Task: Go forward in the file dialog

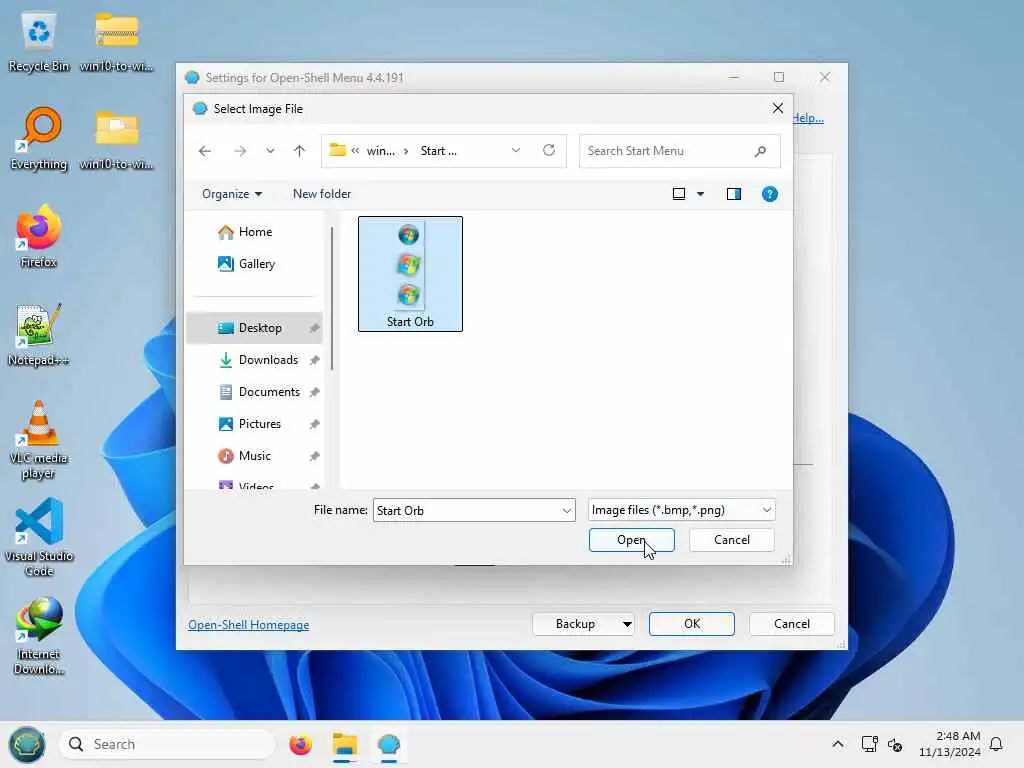Action: coord(240,151)
